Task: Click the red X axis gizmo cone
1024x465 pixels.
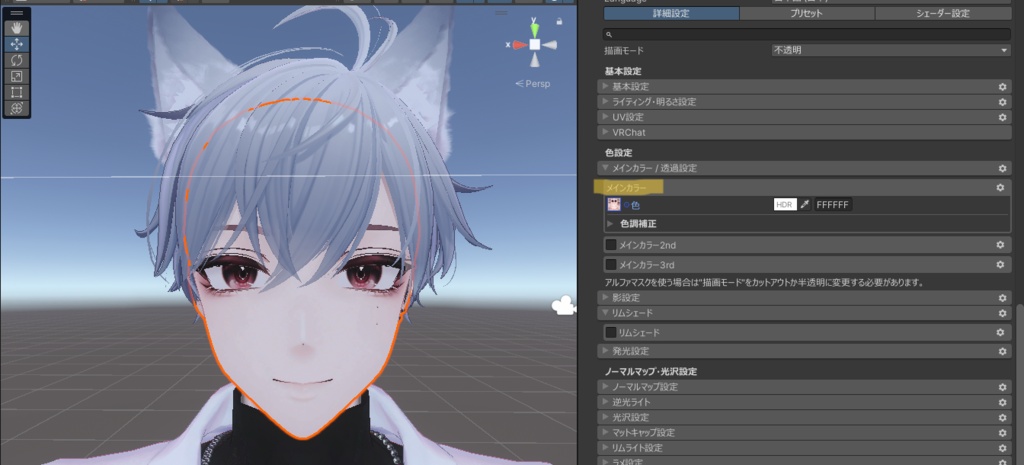Action: click(x=519, y=45)
